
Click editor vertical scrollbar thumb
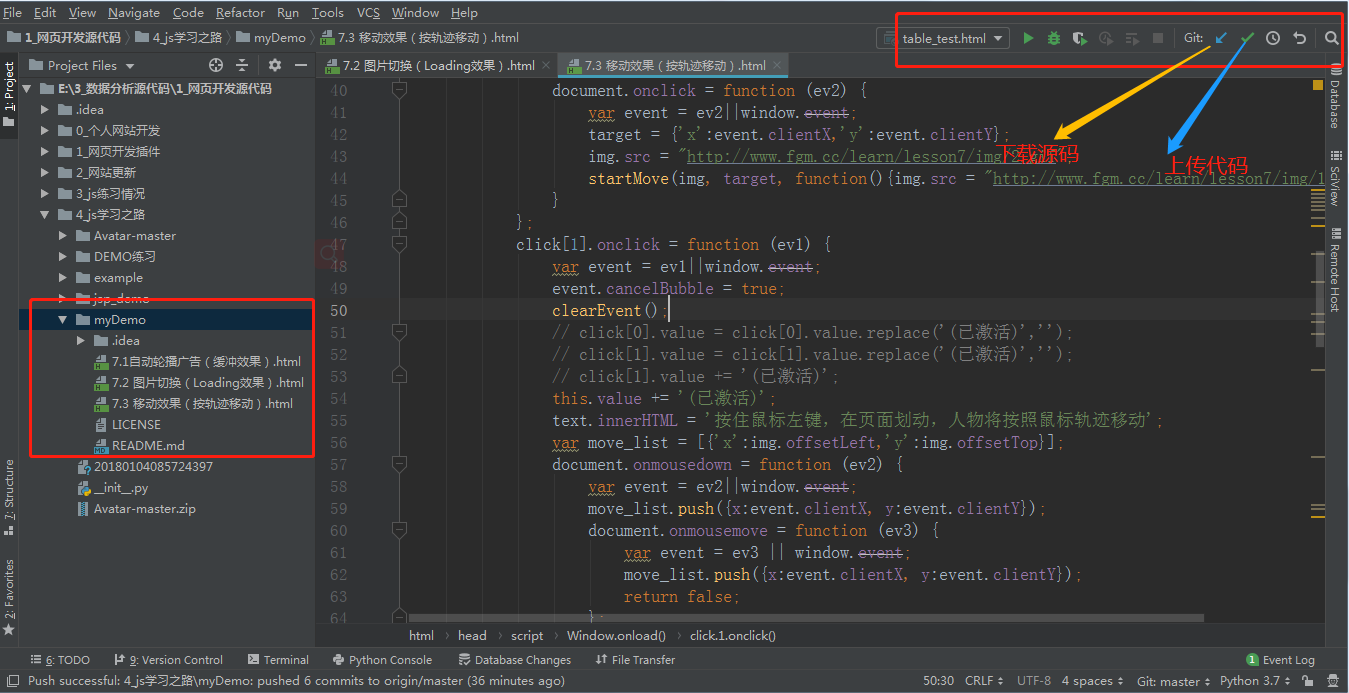click(1319, 300)
